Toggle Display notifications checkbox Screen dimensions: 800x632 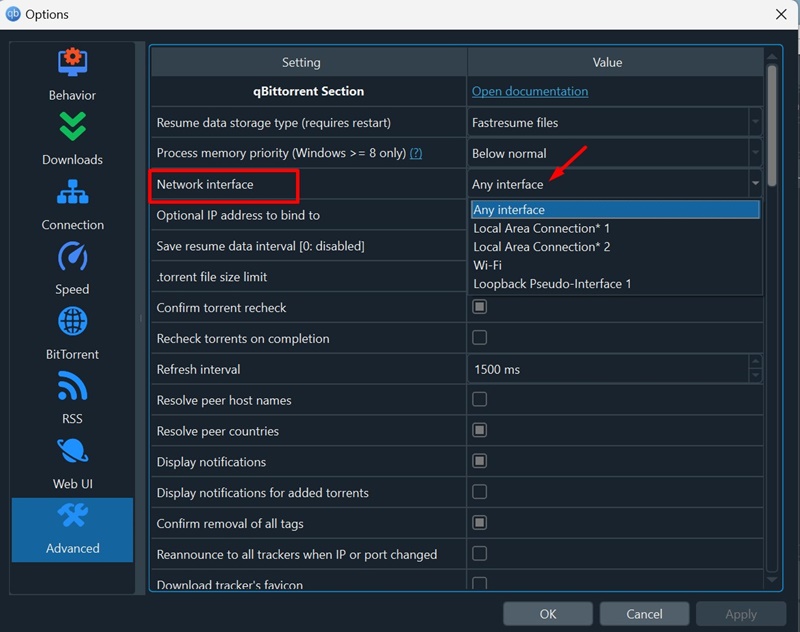point(479,461)
